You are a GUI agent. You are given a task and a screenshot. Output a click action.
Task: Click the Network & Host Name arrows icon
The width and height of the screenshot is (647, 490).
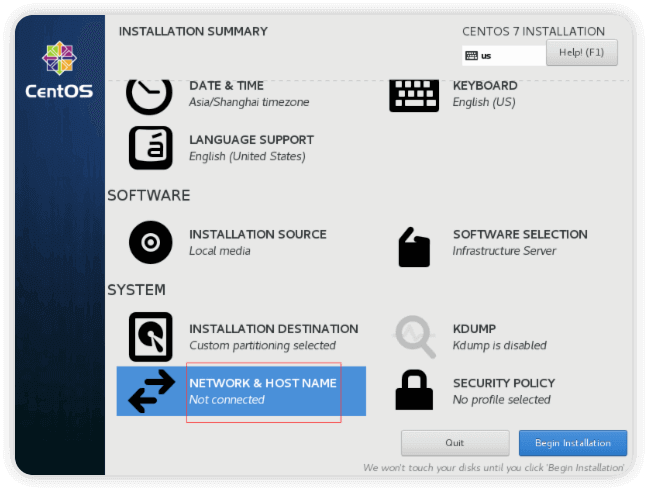pyautogui.click(x=151, y=391)
